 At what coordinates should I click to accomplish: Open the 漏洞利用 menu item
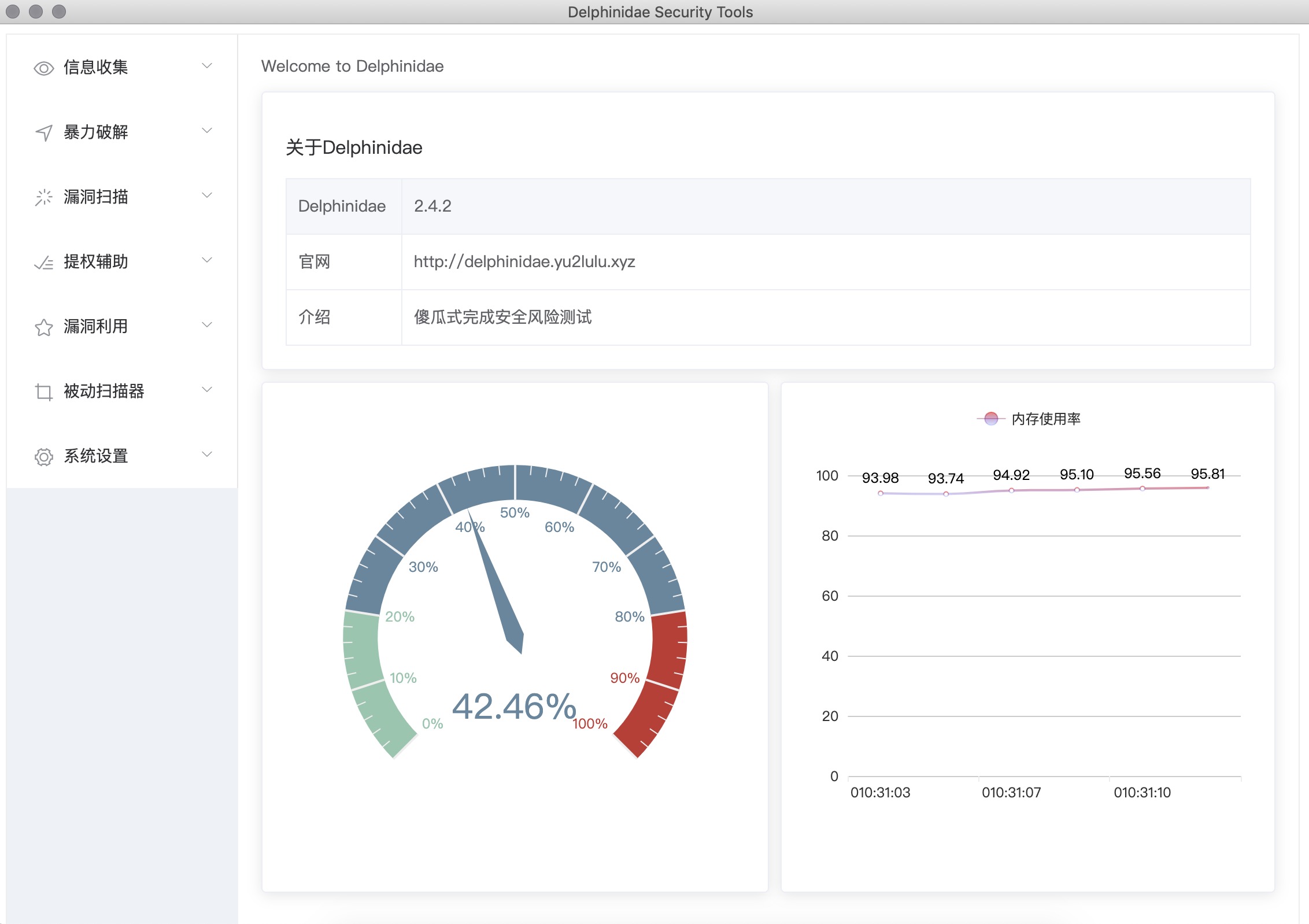[96, 326]
